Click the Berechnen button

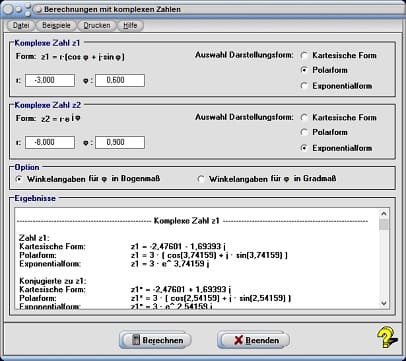tap(155, 340)
